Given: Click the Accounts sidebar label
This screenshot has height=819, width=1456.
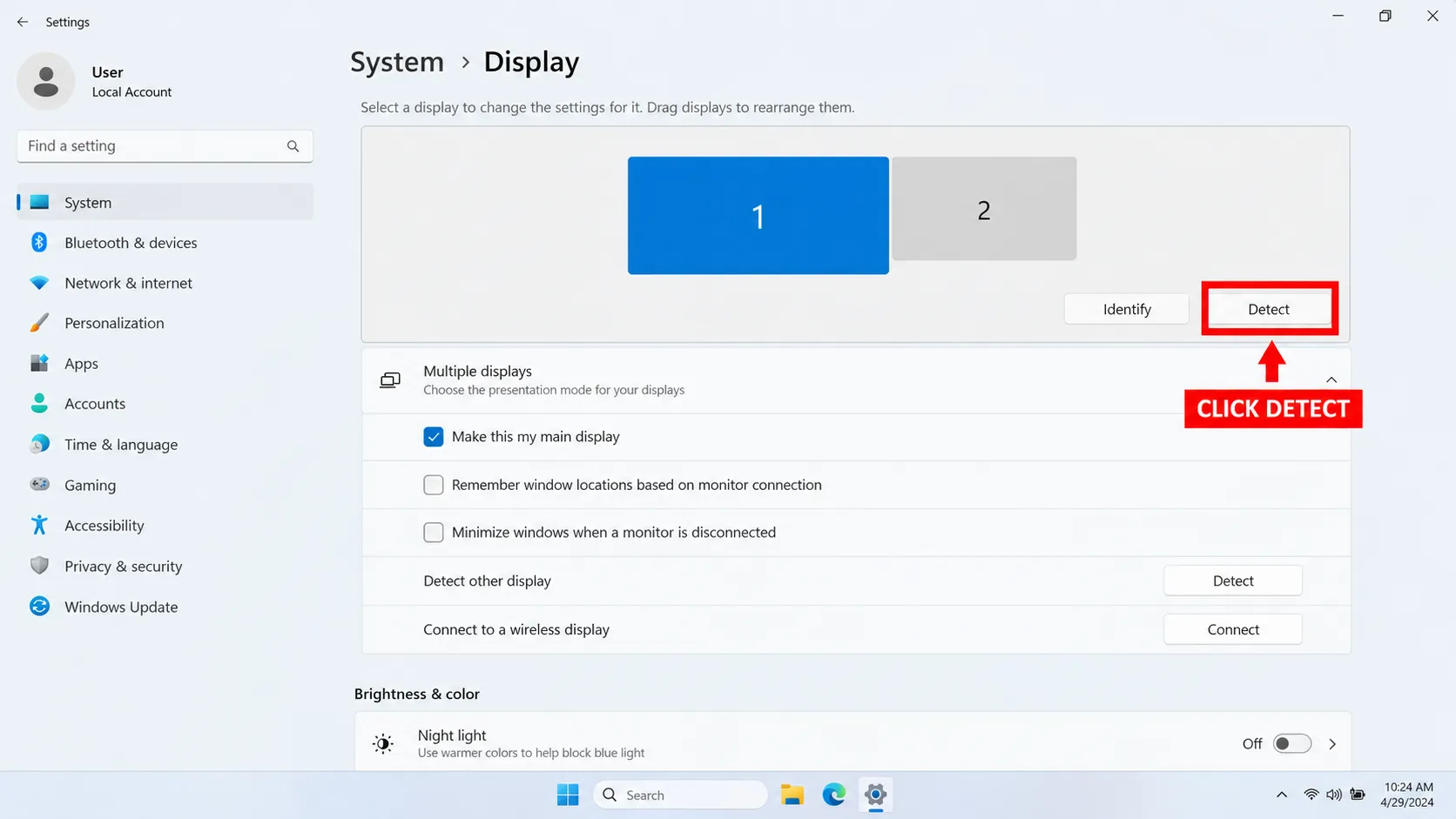Looking at the screenshot, I should [95, 404].
